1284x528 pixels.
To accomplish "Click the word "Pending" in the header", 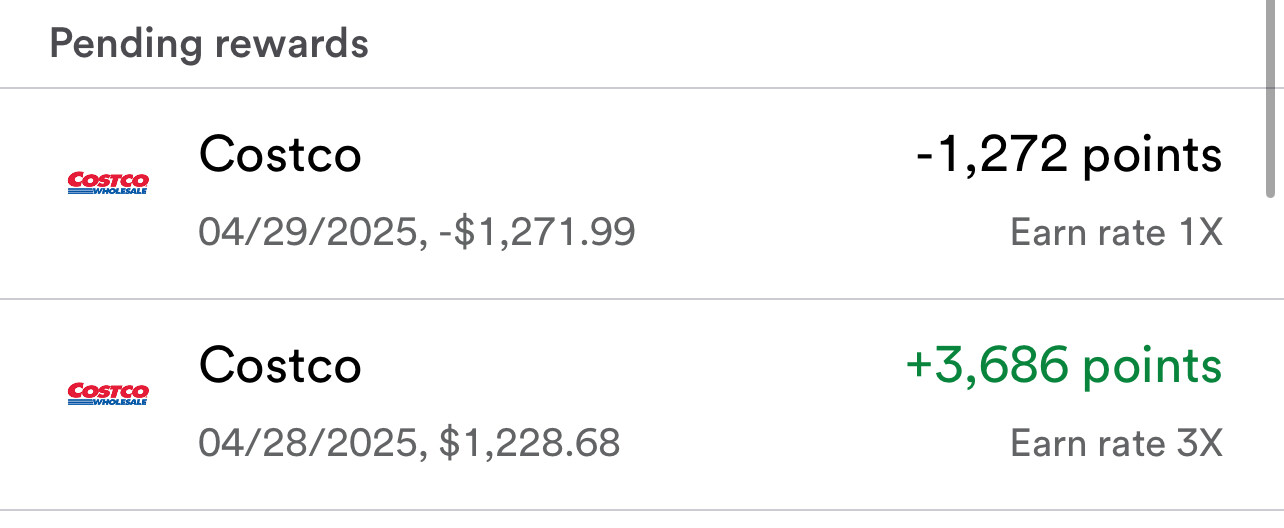I will tap(121, 45).
